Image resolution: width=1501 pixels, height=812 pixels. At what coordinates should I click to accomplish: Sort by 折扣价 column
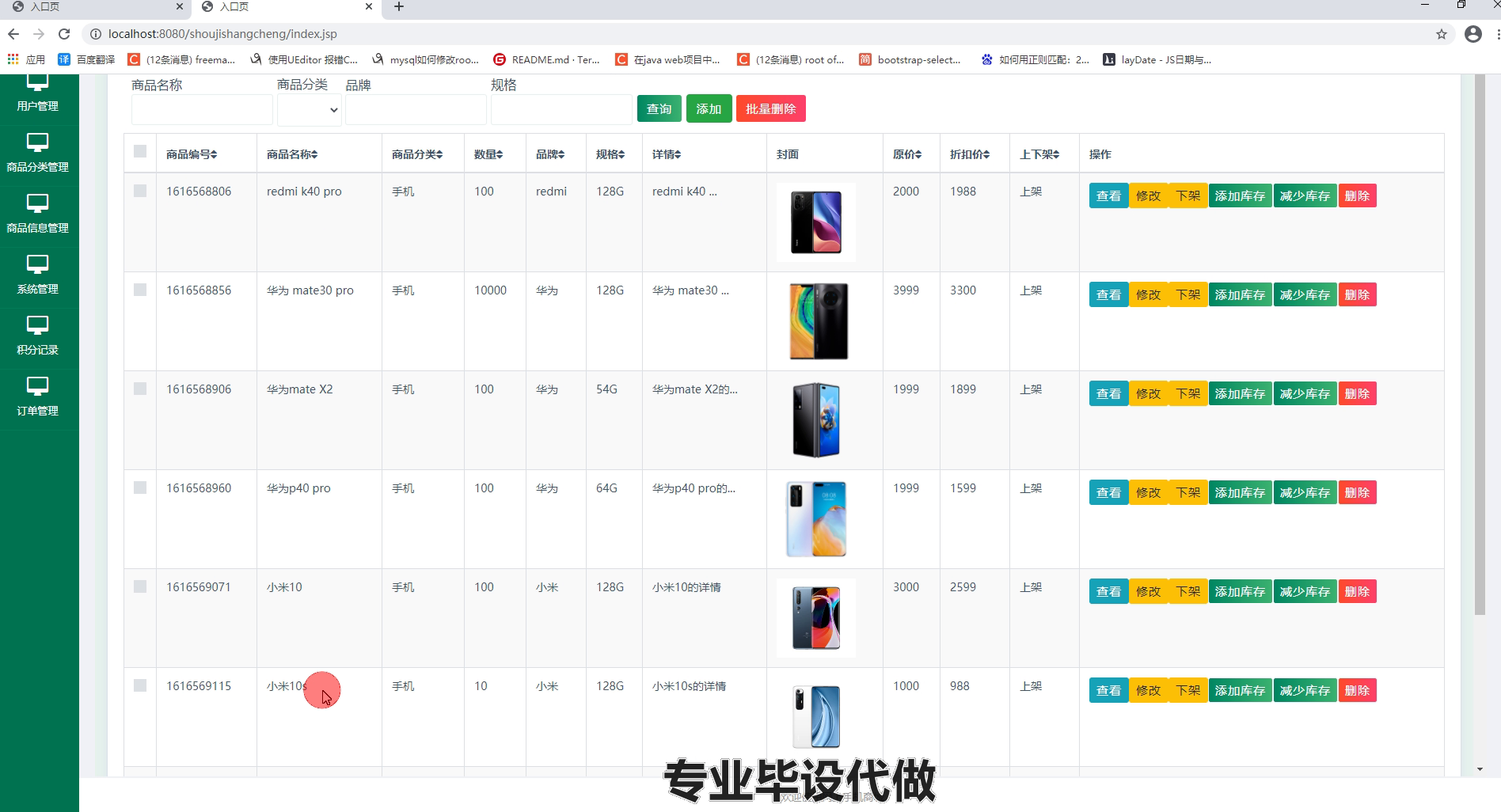tap(970, 154)
